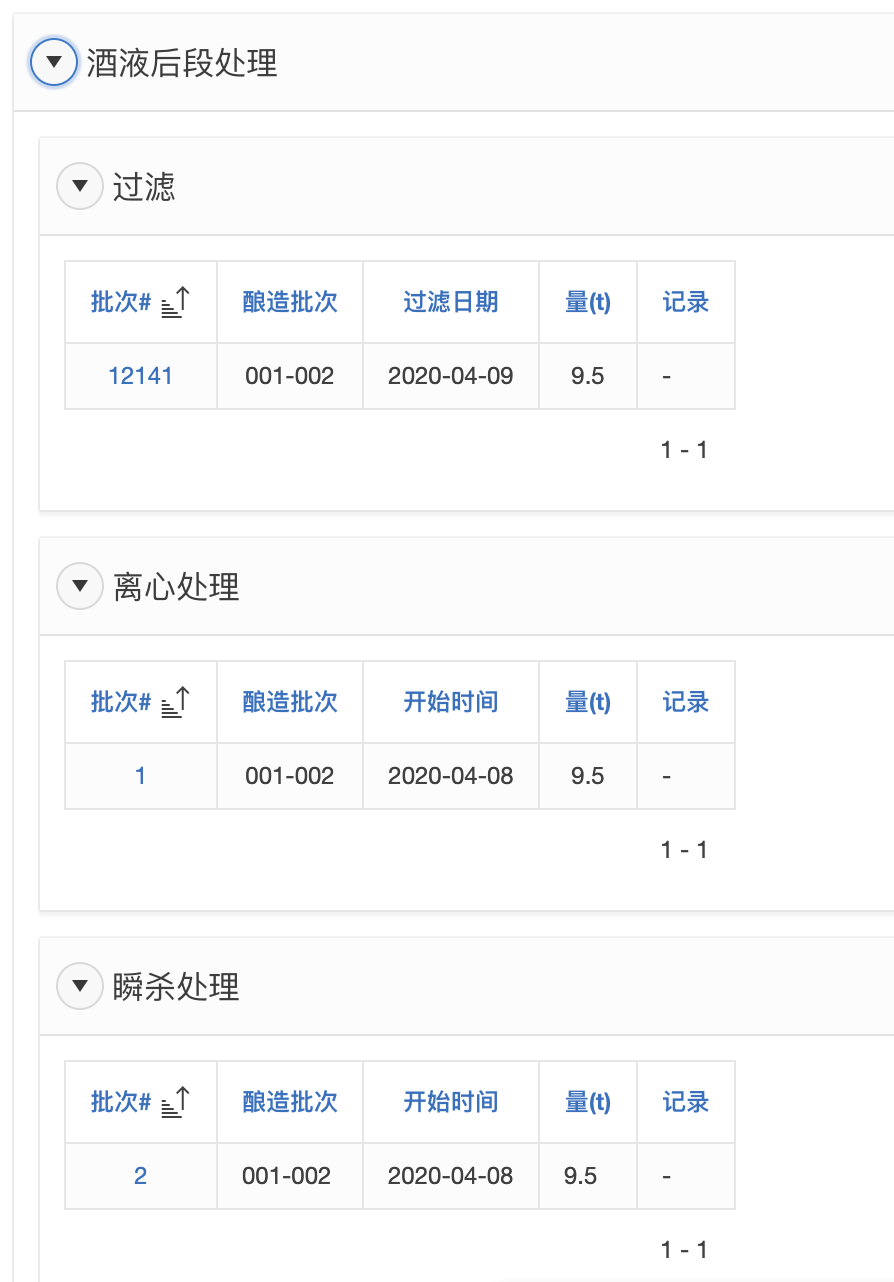Click 开始时间 header in 瞬杀处理 table

click(450, 1102)
